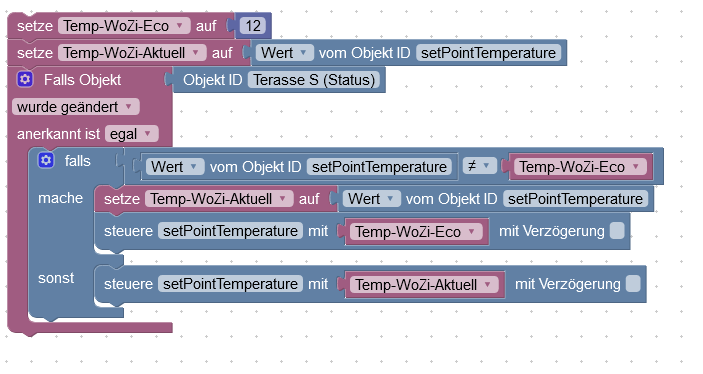Click the number field showing 12
Viewport: 703px width, 374px height.
click(253, 26)
